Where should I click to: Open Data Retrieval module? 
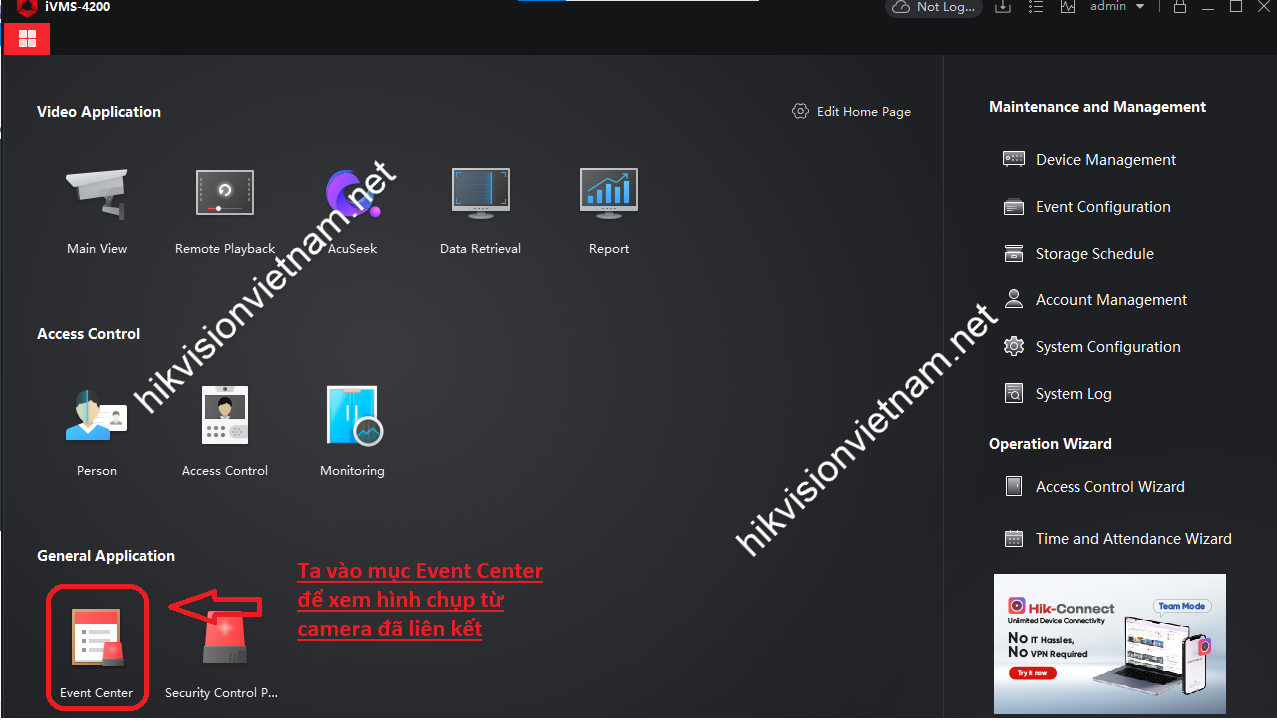pyautogui.click(x=480, y=194)
